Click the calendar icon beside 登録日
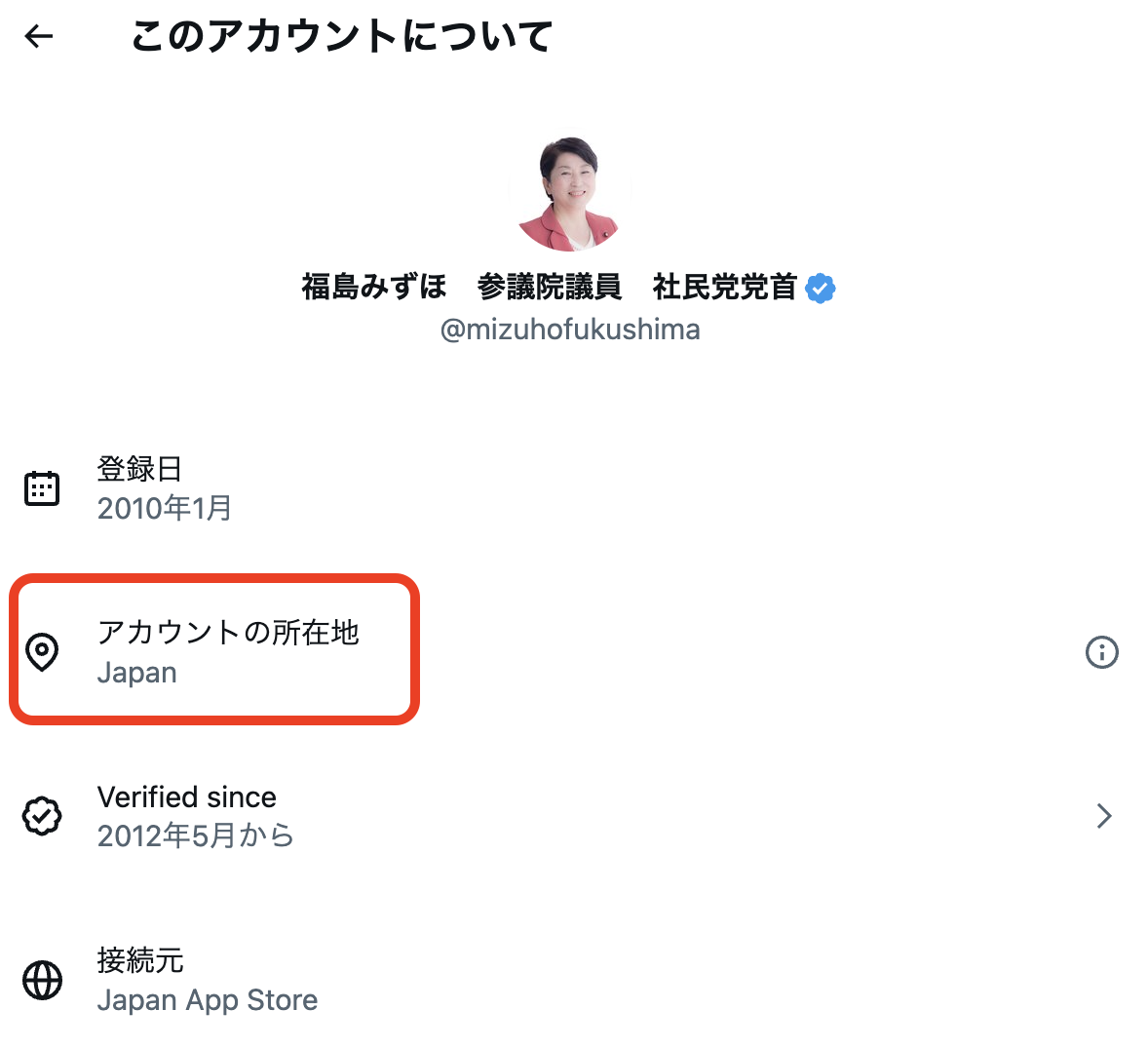Screen dimensions: 1148x1049 coord(42,488)
